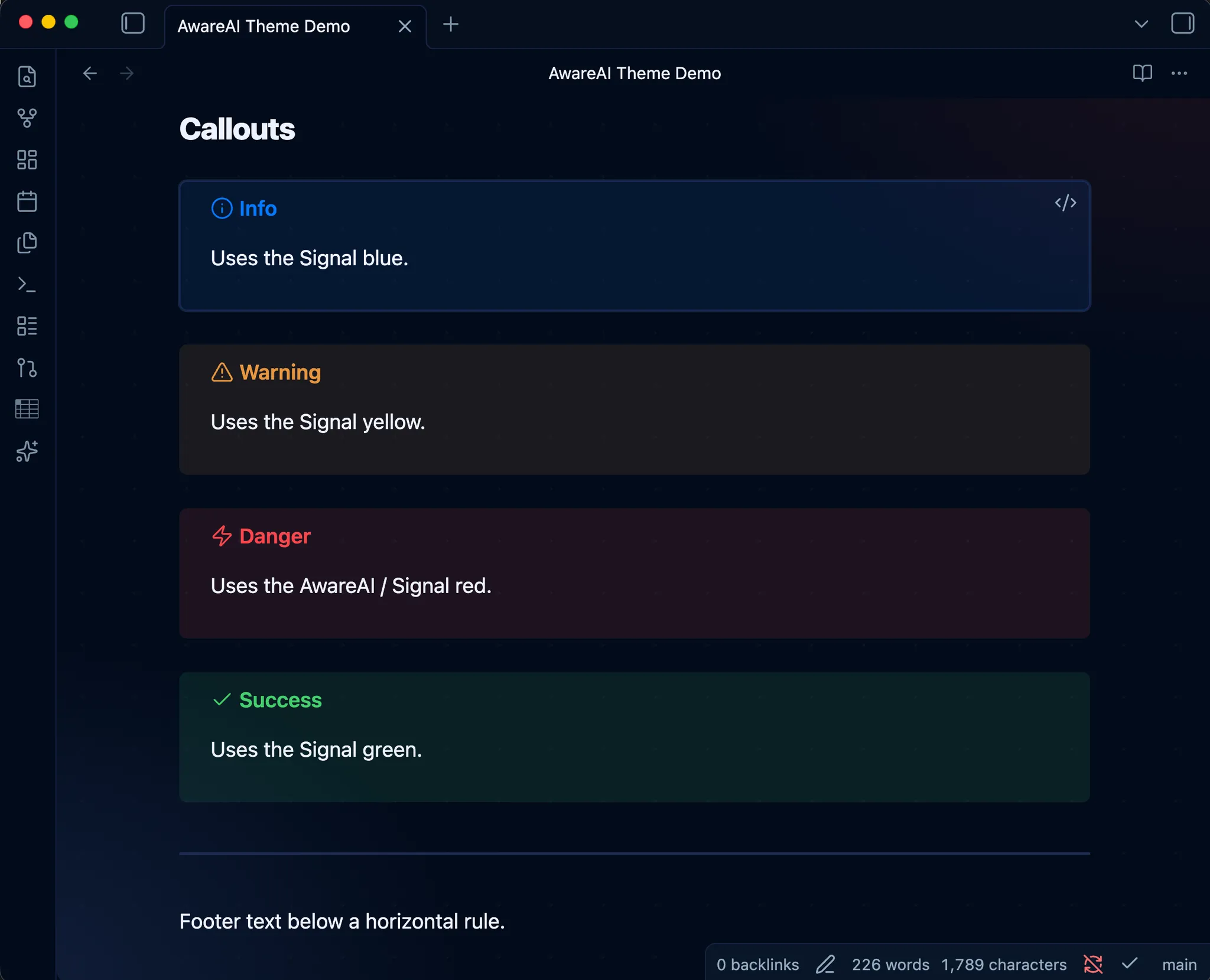
Task: Click the Callouts heading
Action: click(237, 129)
